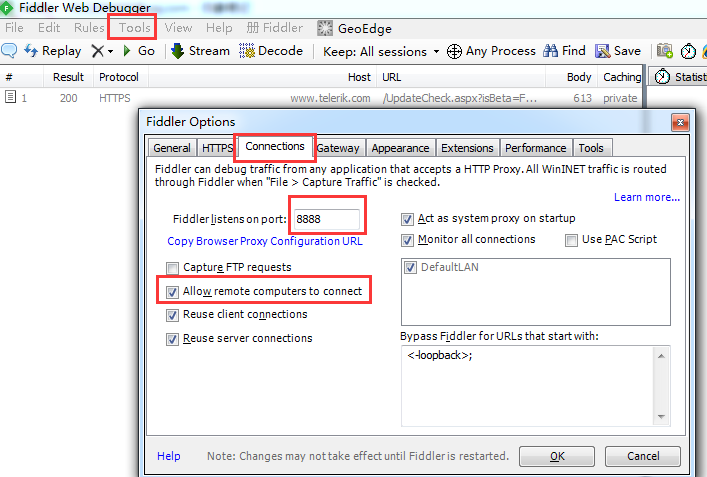Switch to the Performance tab
The image size is (707, 477).
[x=535, y=148]
